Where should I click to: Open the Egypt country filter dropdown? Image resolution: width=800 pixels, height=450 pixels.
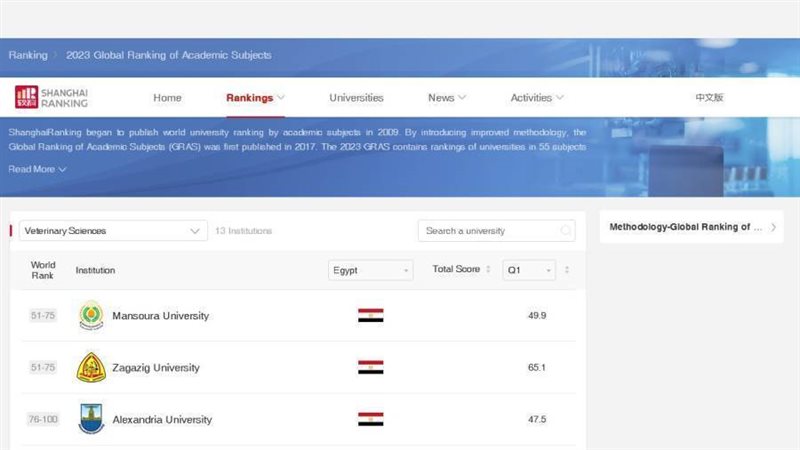370,270
